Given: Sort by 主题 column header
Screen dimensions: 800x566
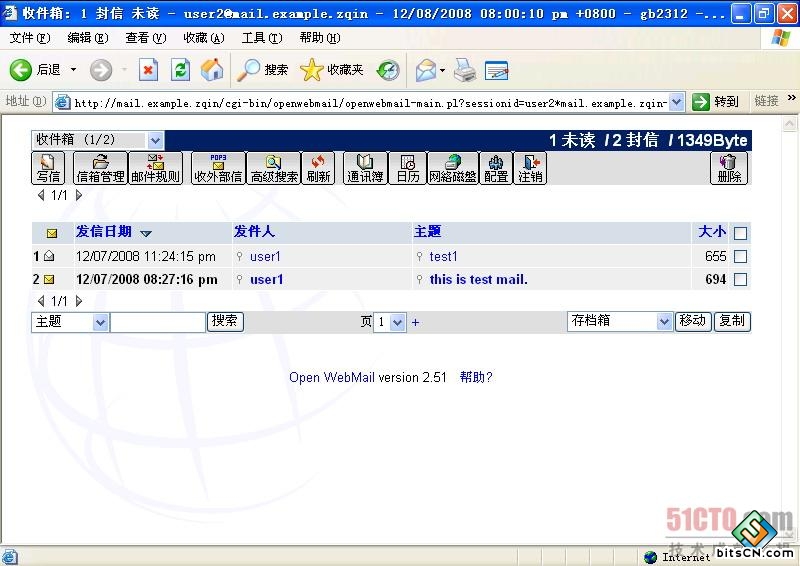Looking at the screenshot, I should (428, 232).
